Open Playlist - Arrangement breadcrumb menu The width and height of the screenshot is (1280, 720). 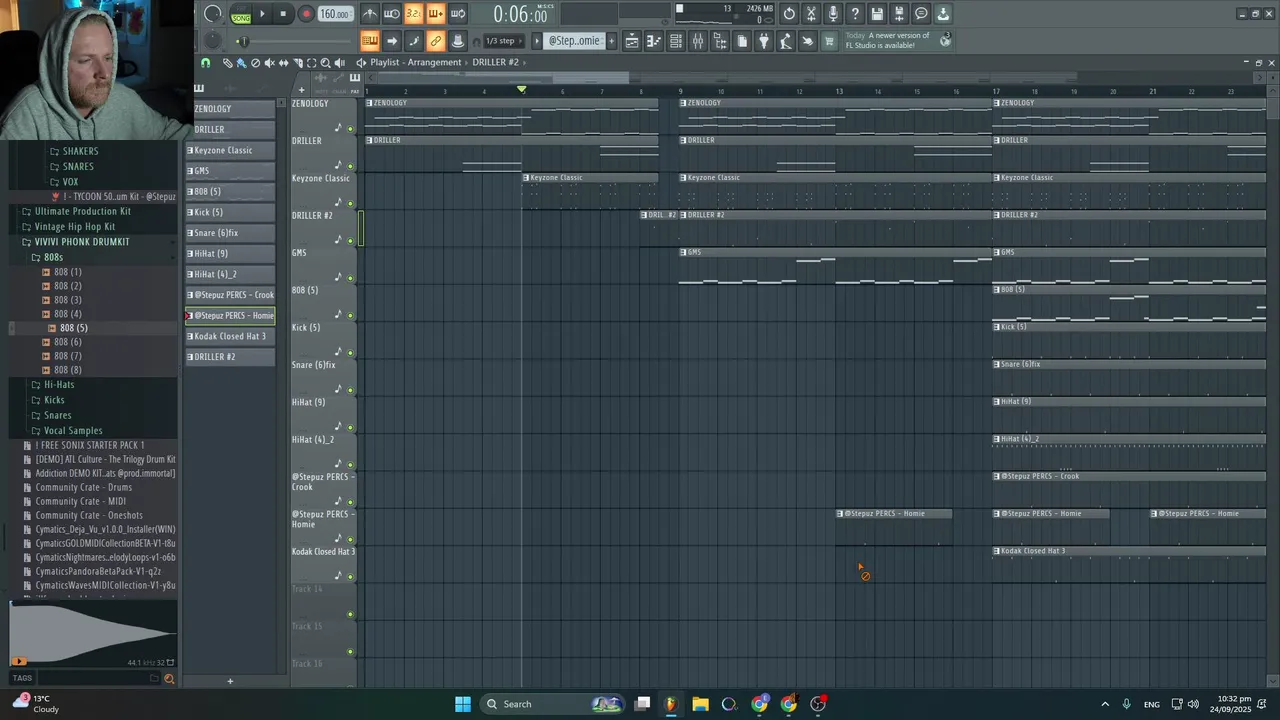(416, 62)
